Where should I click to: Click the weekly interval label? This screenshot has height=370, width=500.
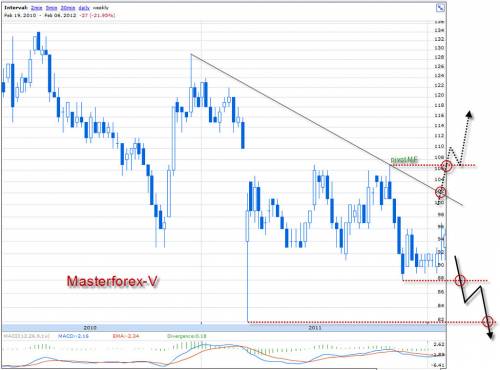100,8
